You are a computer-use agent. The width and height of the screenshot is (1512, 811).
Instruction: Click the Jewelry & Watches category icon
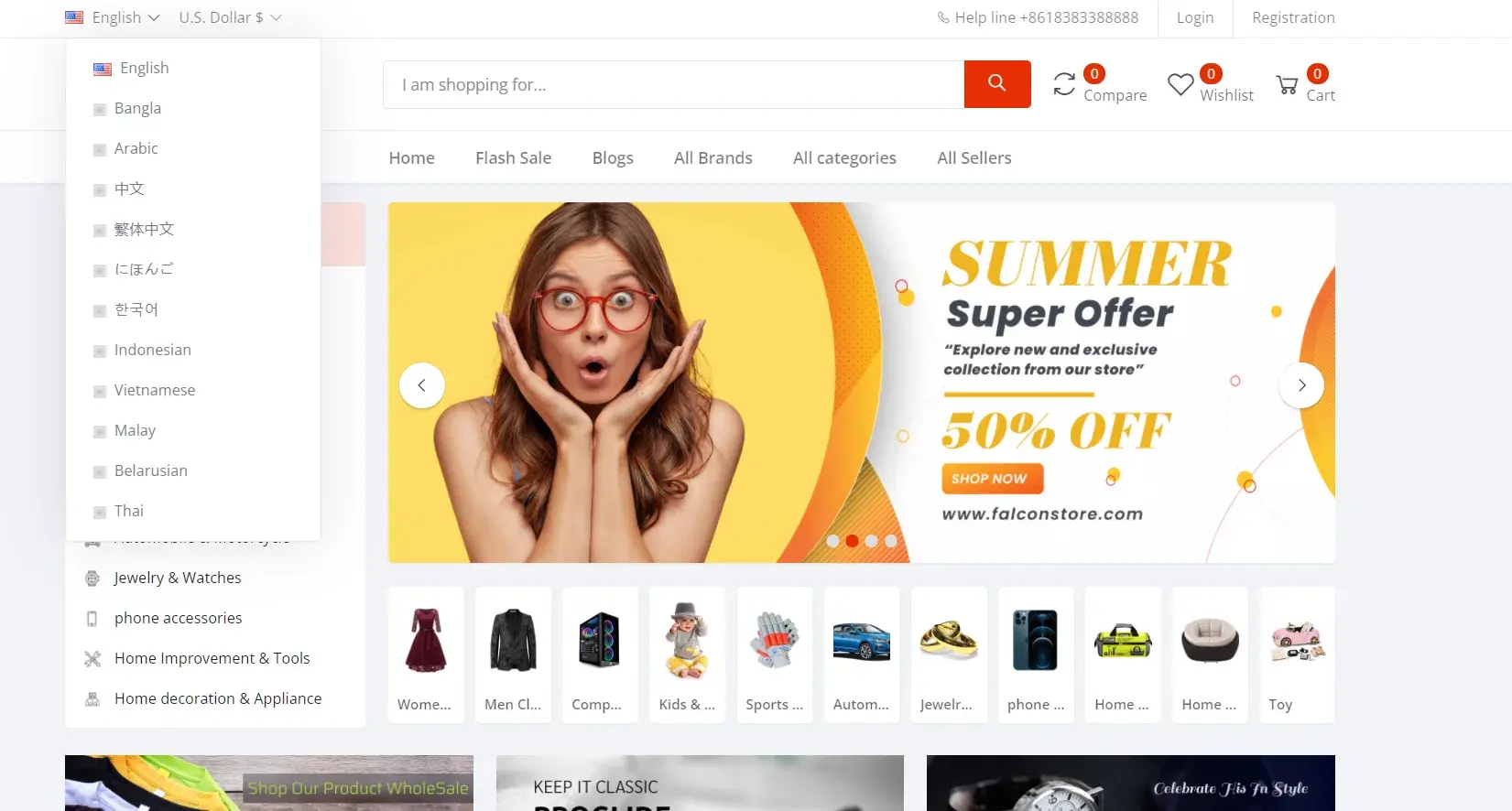click(92, 578)
